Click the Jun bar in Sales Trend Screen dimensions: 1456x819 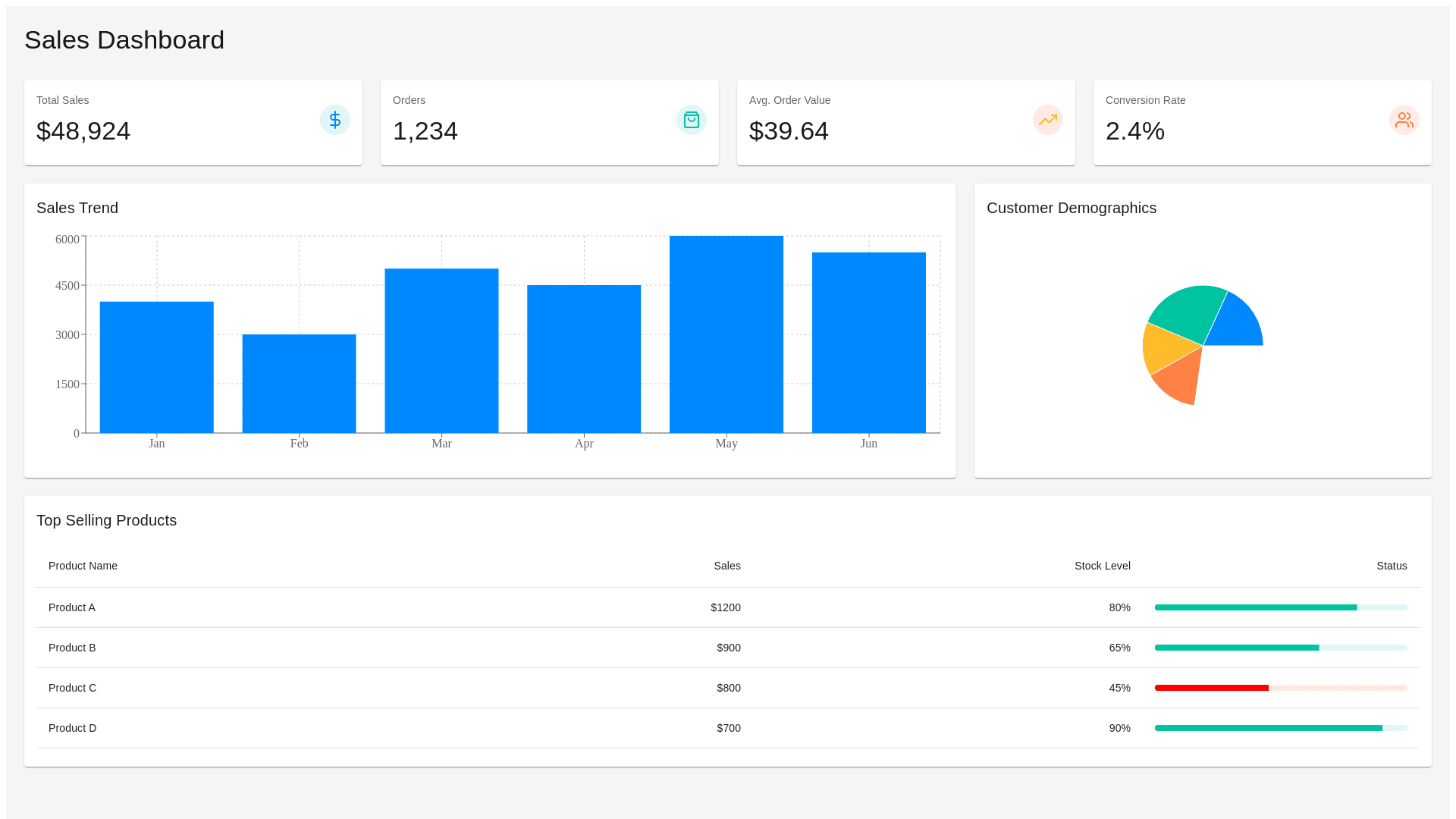[868, 343]
